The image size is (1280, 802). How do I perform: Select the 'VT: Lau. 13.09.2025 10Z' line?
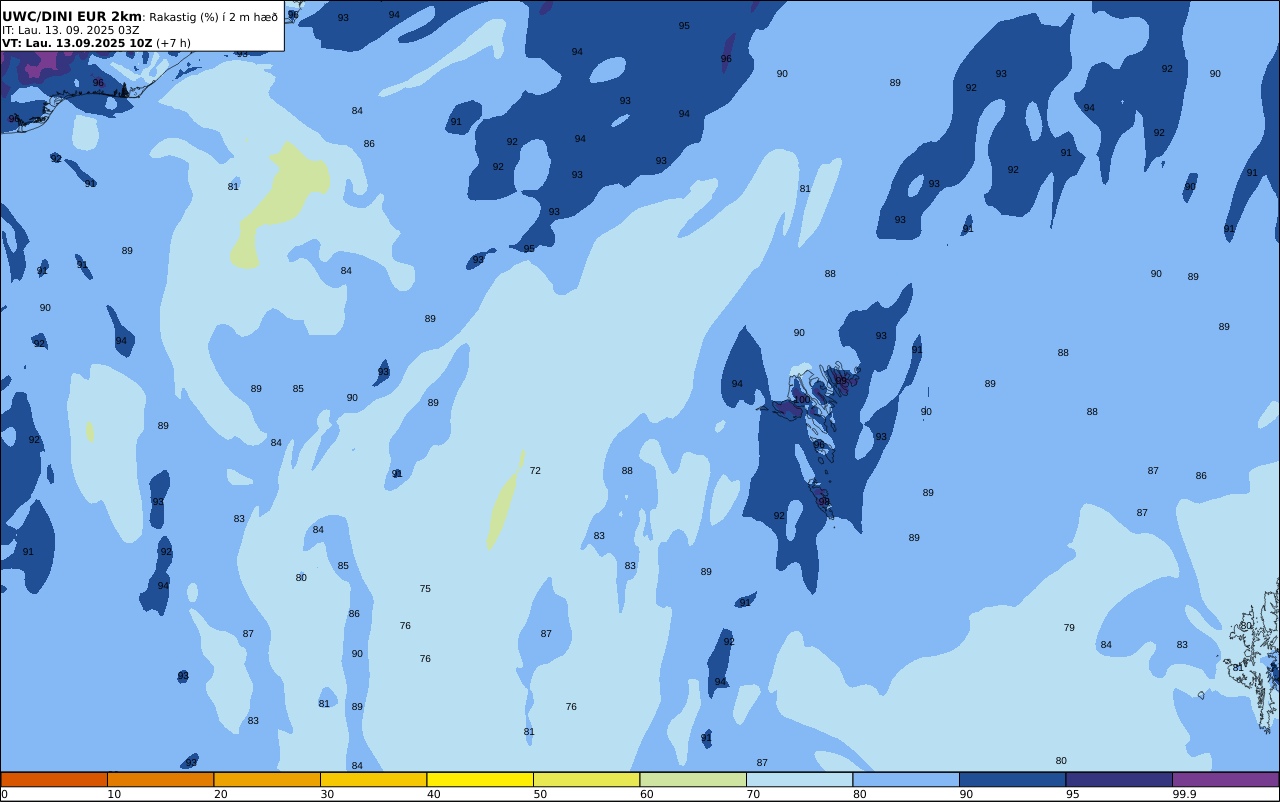click(77, 43)
